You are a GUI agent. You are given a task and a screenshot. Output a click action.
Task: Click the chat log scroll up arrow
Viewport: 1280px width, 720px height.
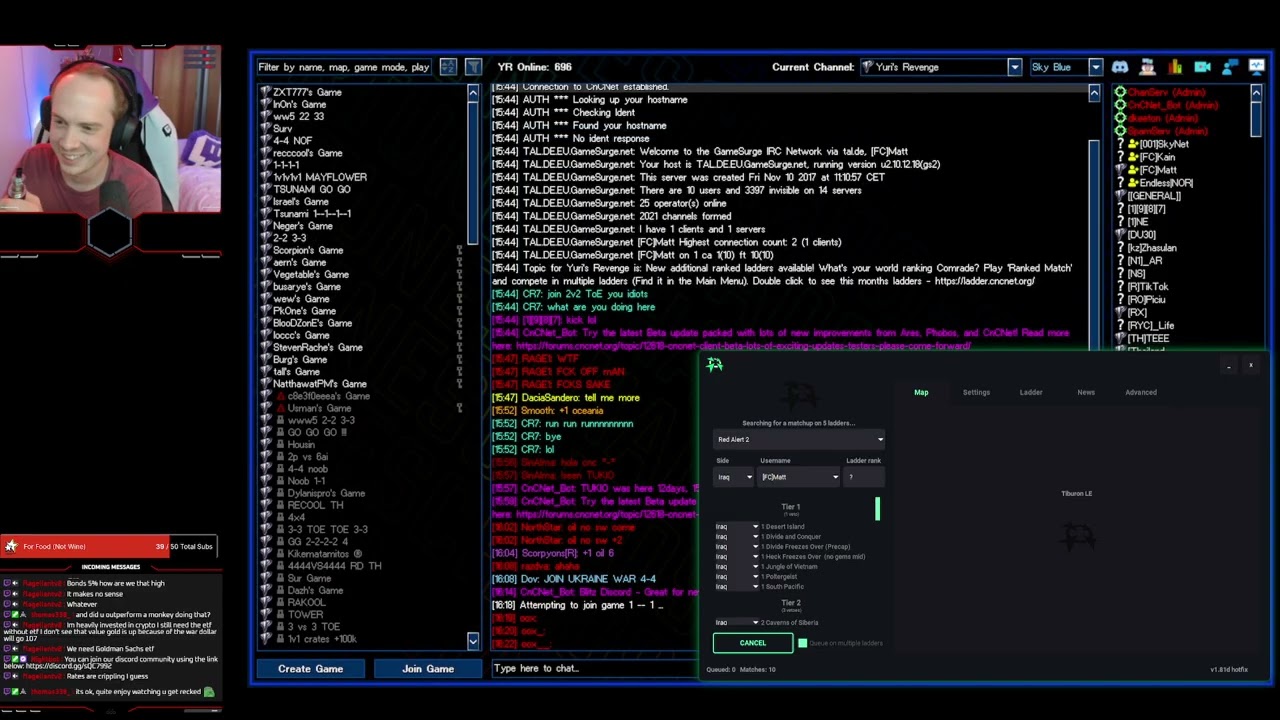tap(1094, 93)
